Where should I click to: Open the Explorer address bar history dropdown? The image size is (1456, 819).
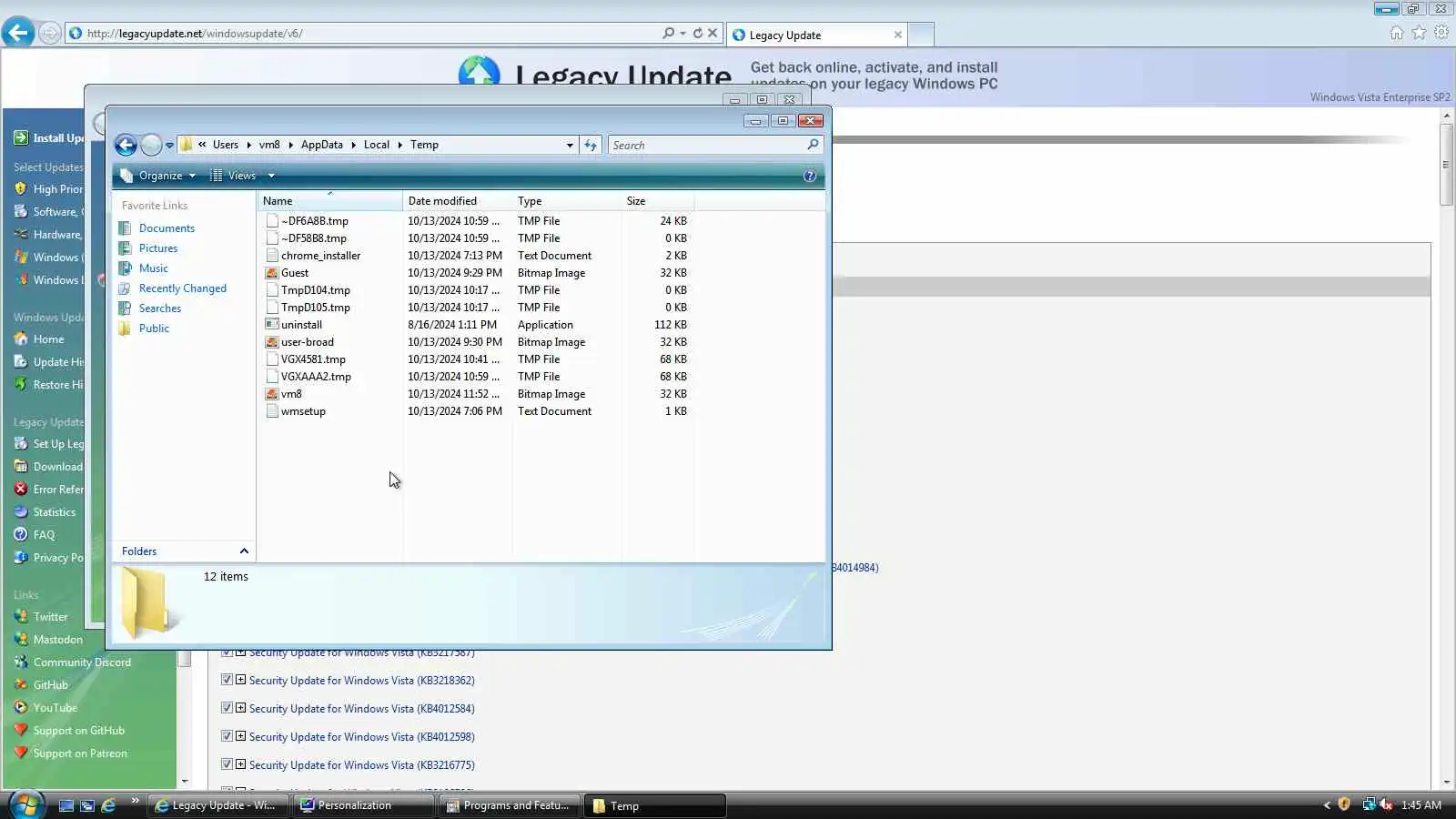click(570, 145)
